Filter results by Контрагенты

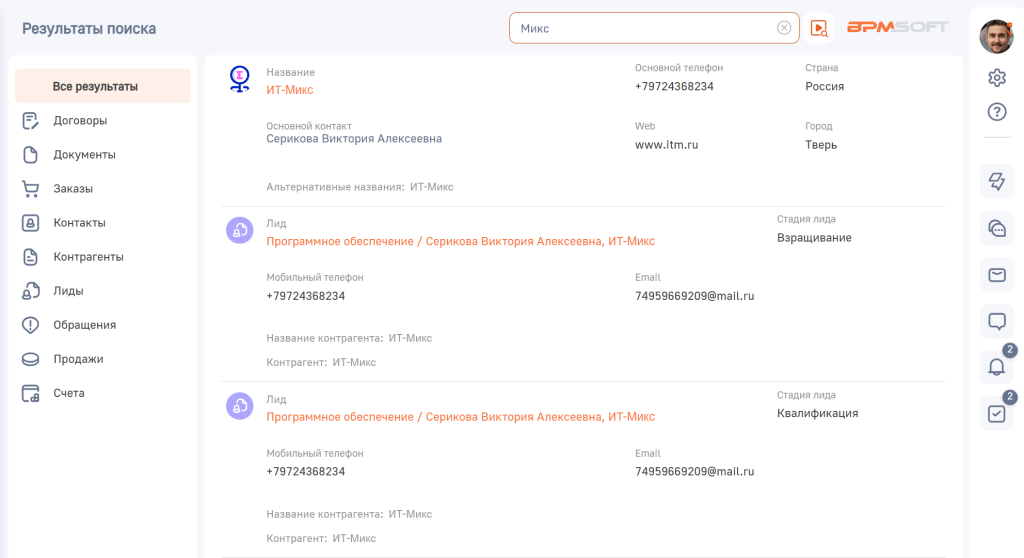(x=88, y=257)
